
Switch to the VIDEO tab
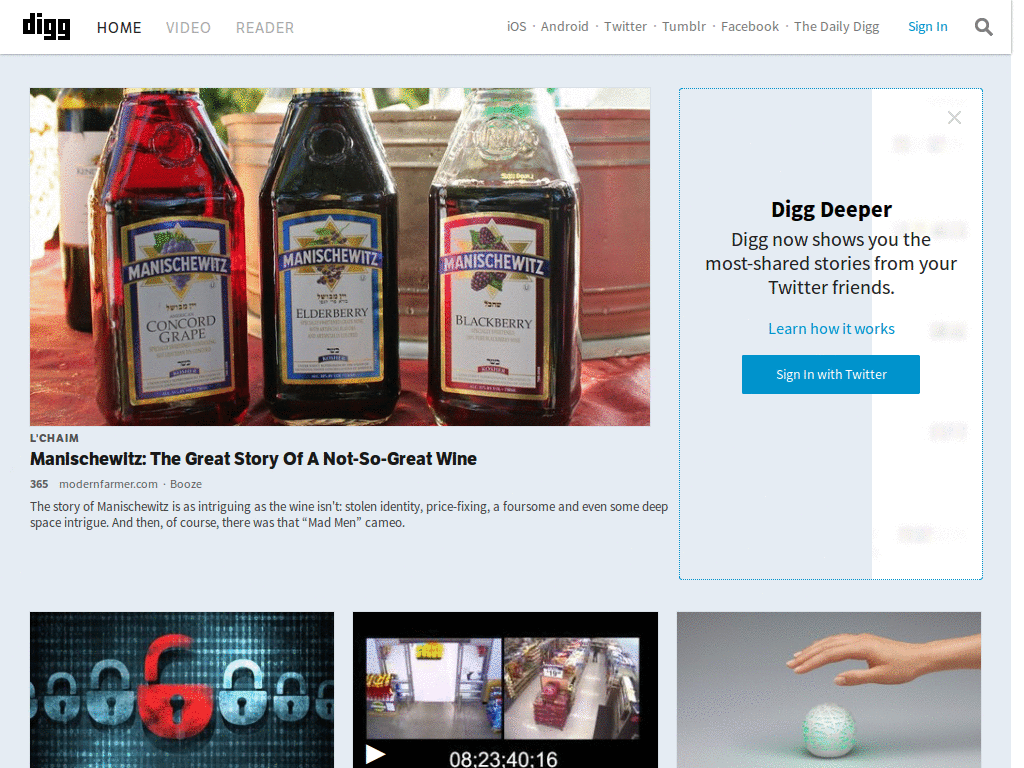point(188,27)
